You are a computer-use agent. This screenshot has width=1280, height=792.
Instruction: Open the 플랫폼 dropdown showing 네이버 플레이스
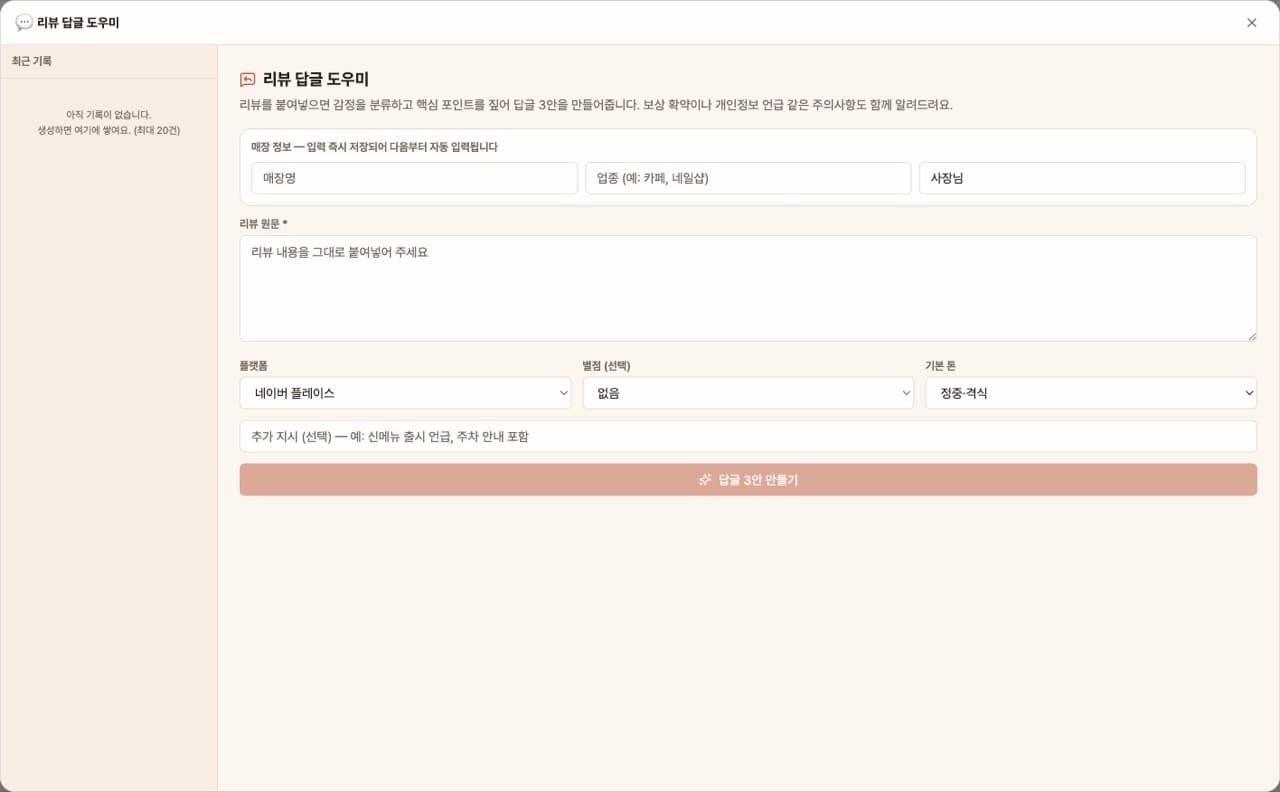point(406,393)
